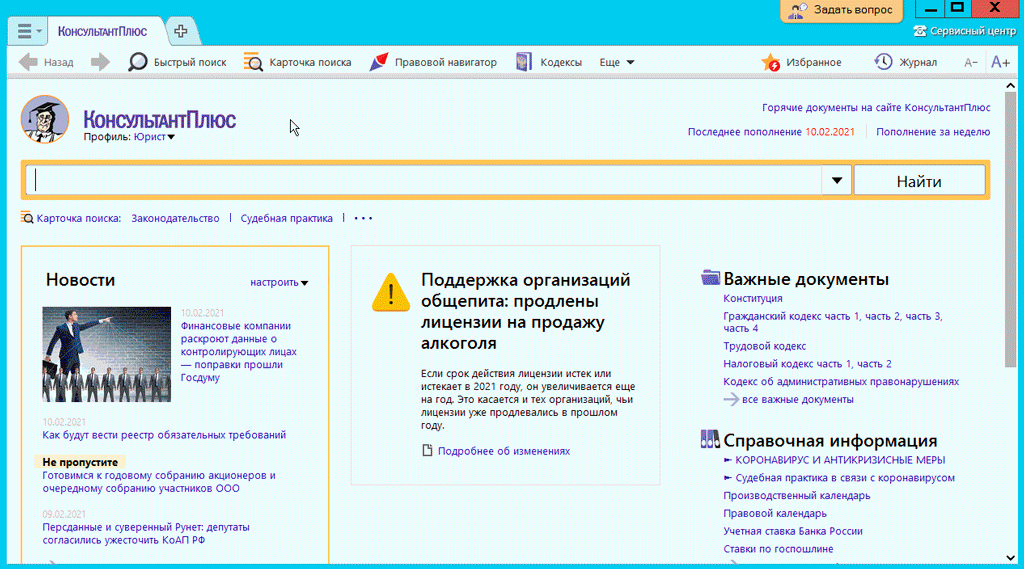
Task: Open the hamburger main menu
Action: click(28, 31)
